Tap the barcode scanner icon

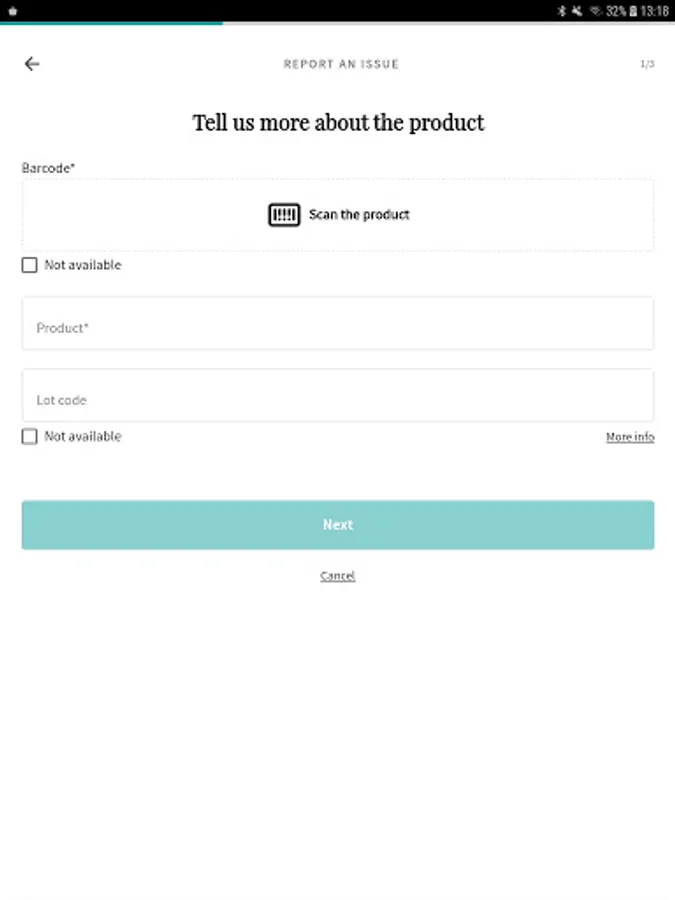284,215
